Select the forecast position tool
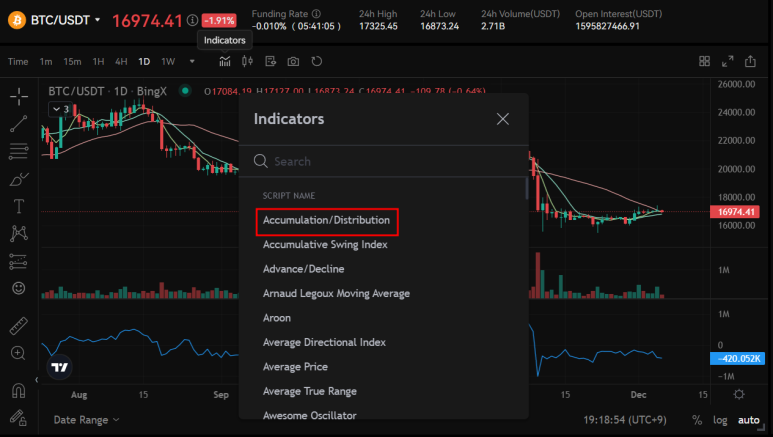773x437 pixels. pyautogui.click(x=18, y=261)
